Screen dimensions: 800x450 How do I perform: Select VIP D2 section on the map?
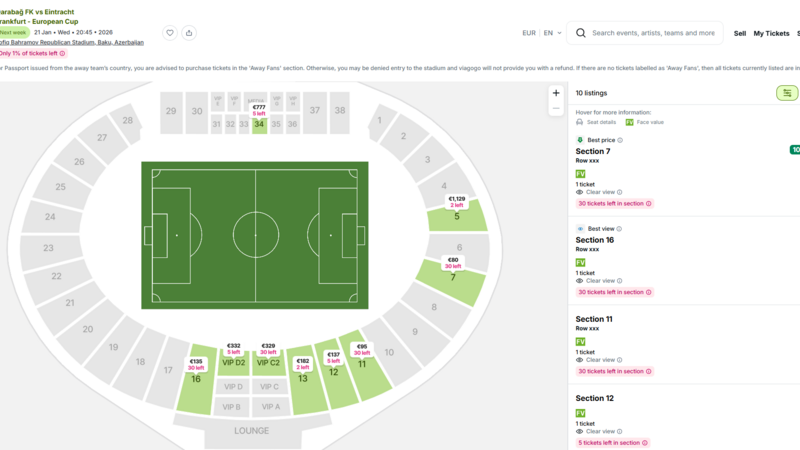(x=233, y=364)
